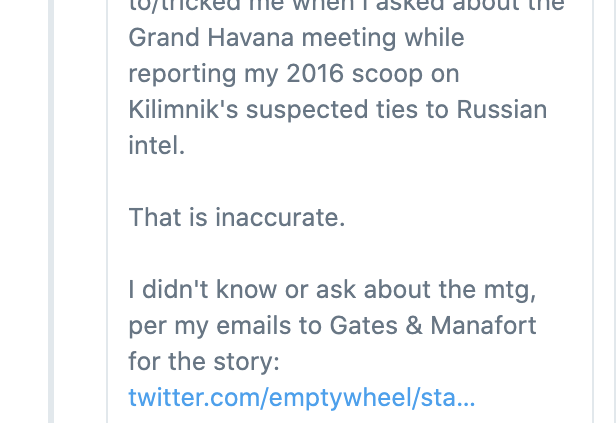Click the quoted tweet card's left border
The height and width of the screenshot is (423, 616).
pyautogui.click(x=107, y=211)
